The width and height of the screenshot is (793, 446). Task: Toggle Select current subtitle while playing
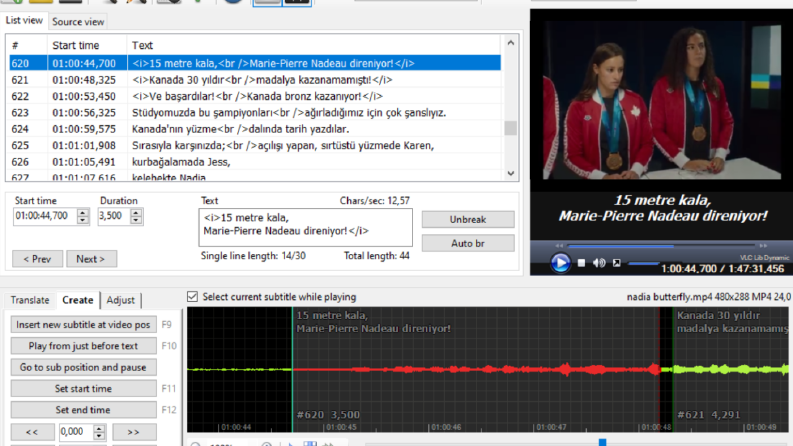(192, 297)
